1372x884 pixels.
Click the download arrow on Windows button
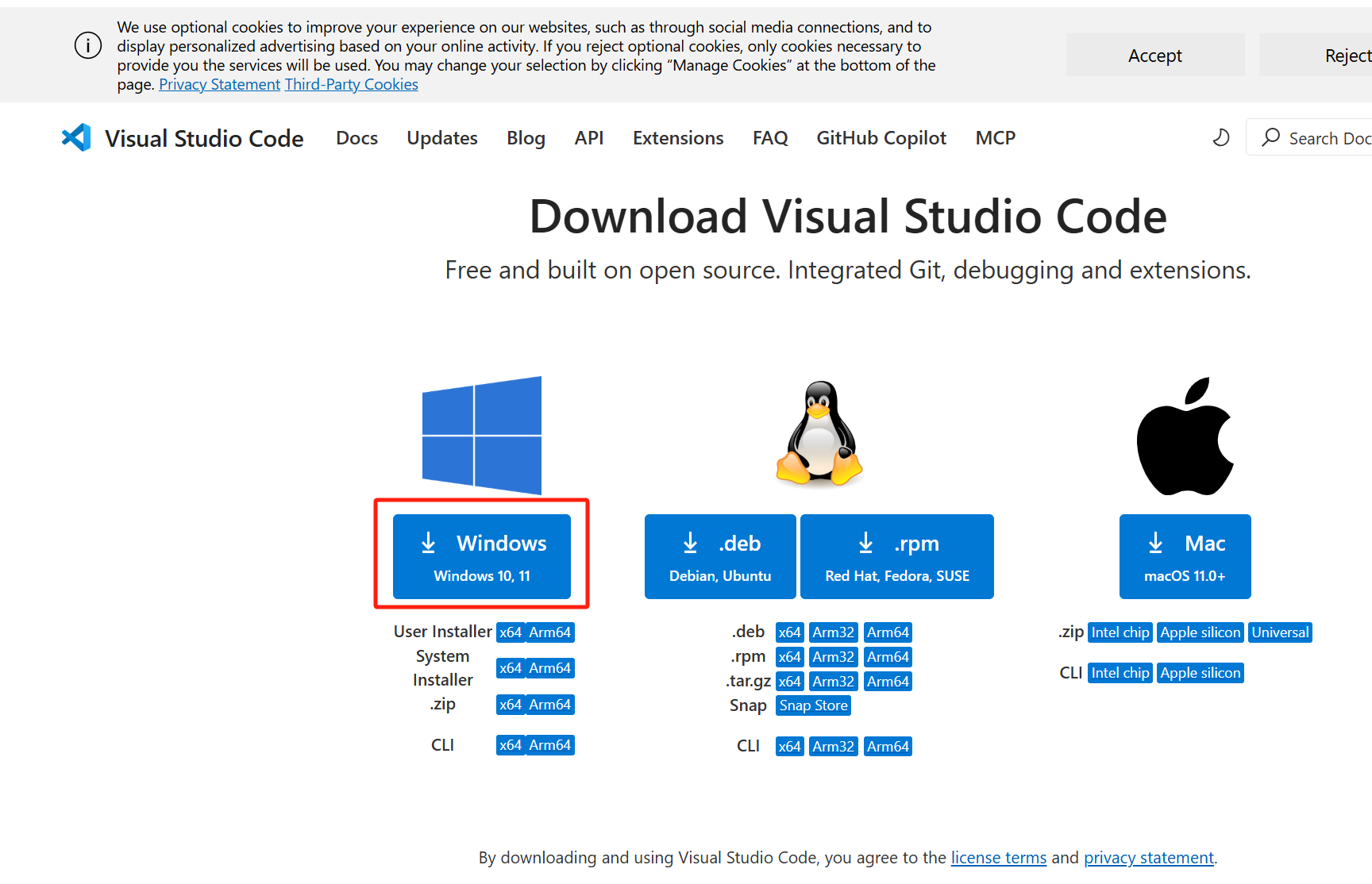point(429,543)
